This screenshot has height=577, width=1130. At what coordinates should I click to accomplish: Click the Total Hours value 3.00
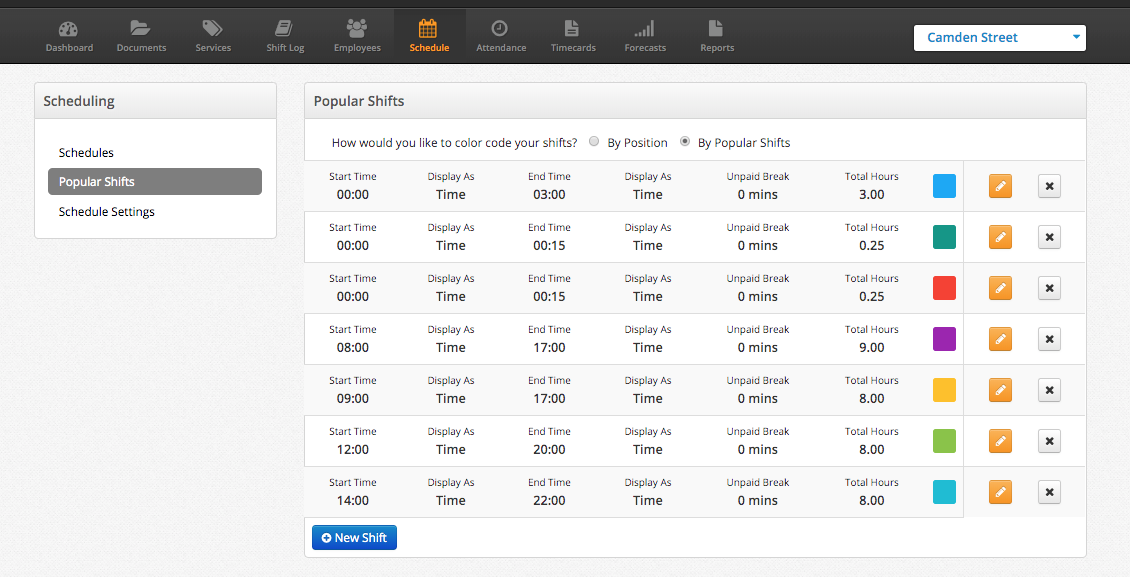click(x=871, y=194)
